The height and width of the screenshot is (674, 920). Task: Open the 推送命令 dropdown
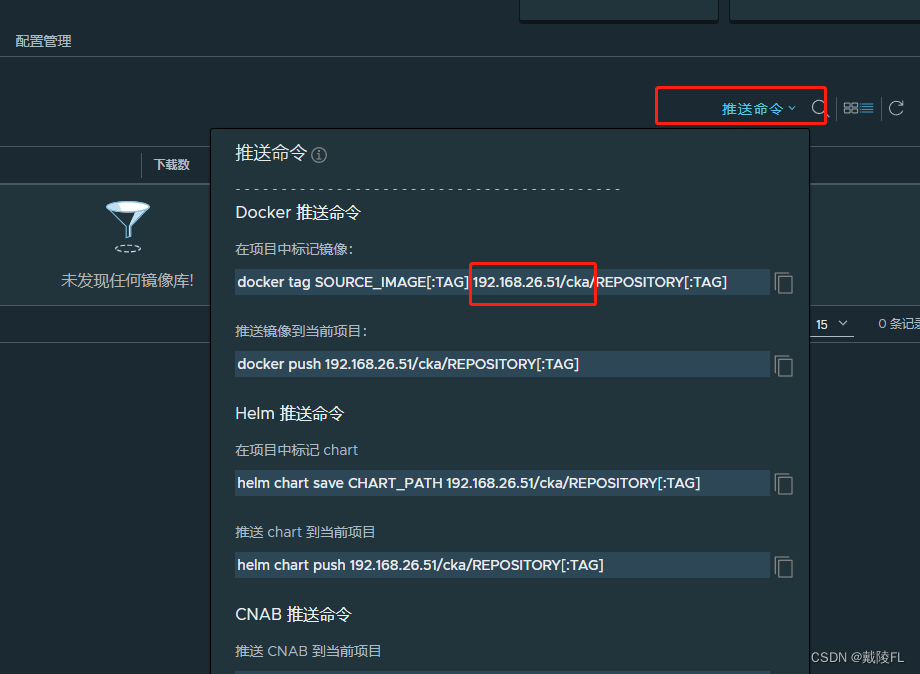pos(758,109)
